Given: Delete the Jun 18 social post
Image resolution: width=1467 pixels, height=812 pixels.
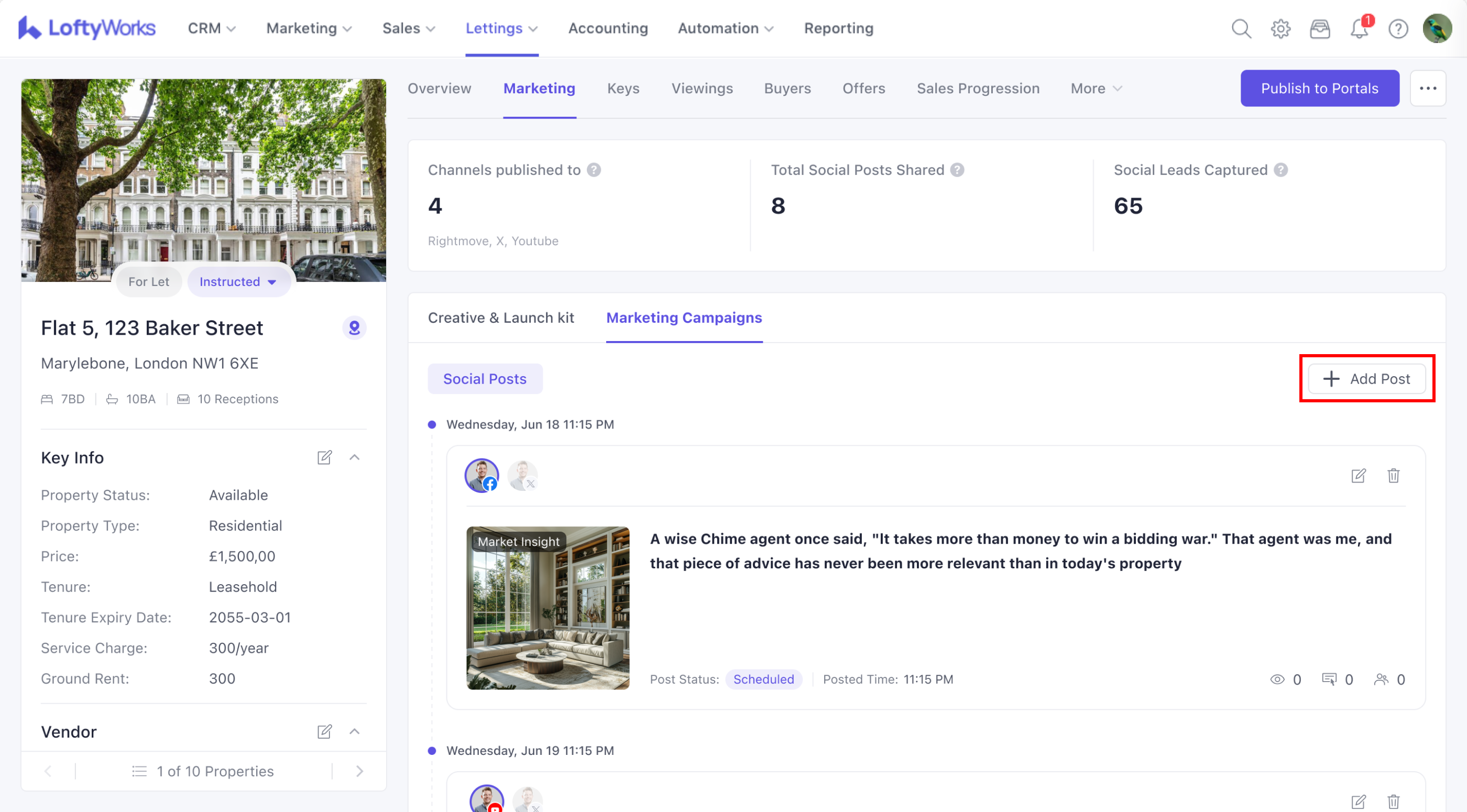Looking at the screenshot, I should (x=1393, y=476).
